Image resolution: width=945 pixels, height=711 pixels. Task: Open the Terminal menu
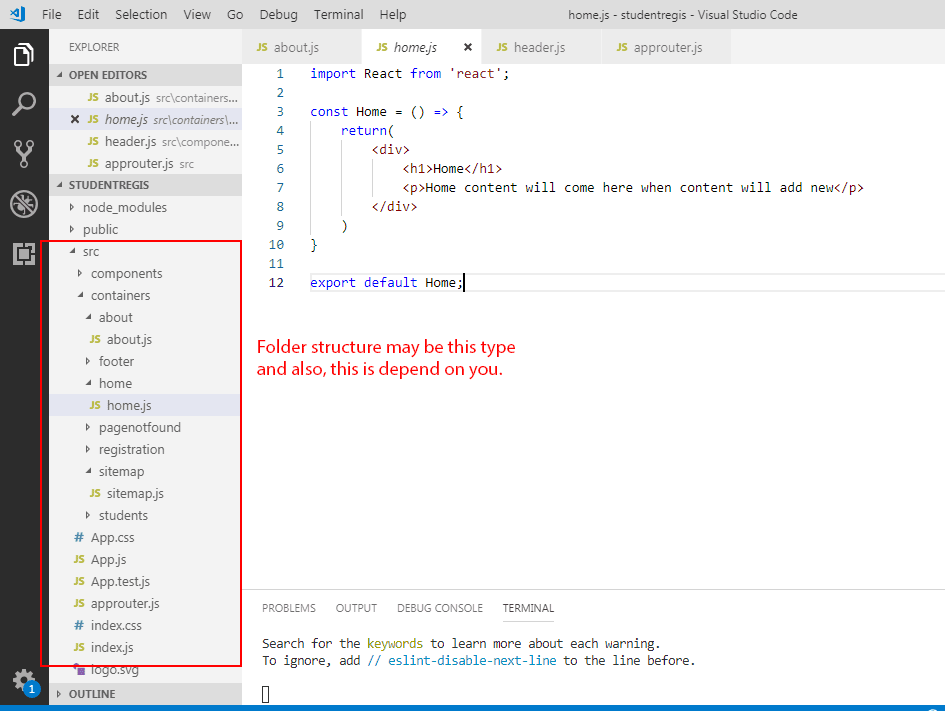[338, 14]
